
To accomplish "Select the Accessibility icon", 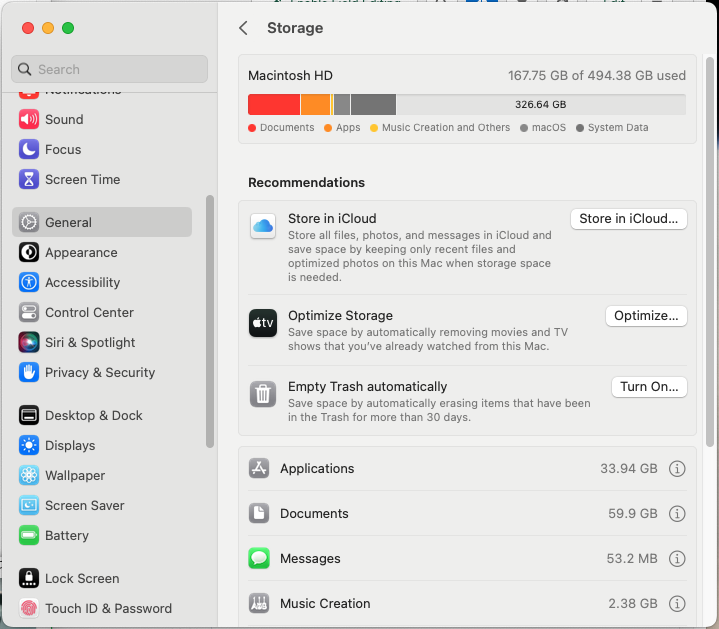I will [x=28, y=282].
